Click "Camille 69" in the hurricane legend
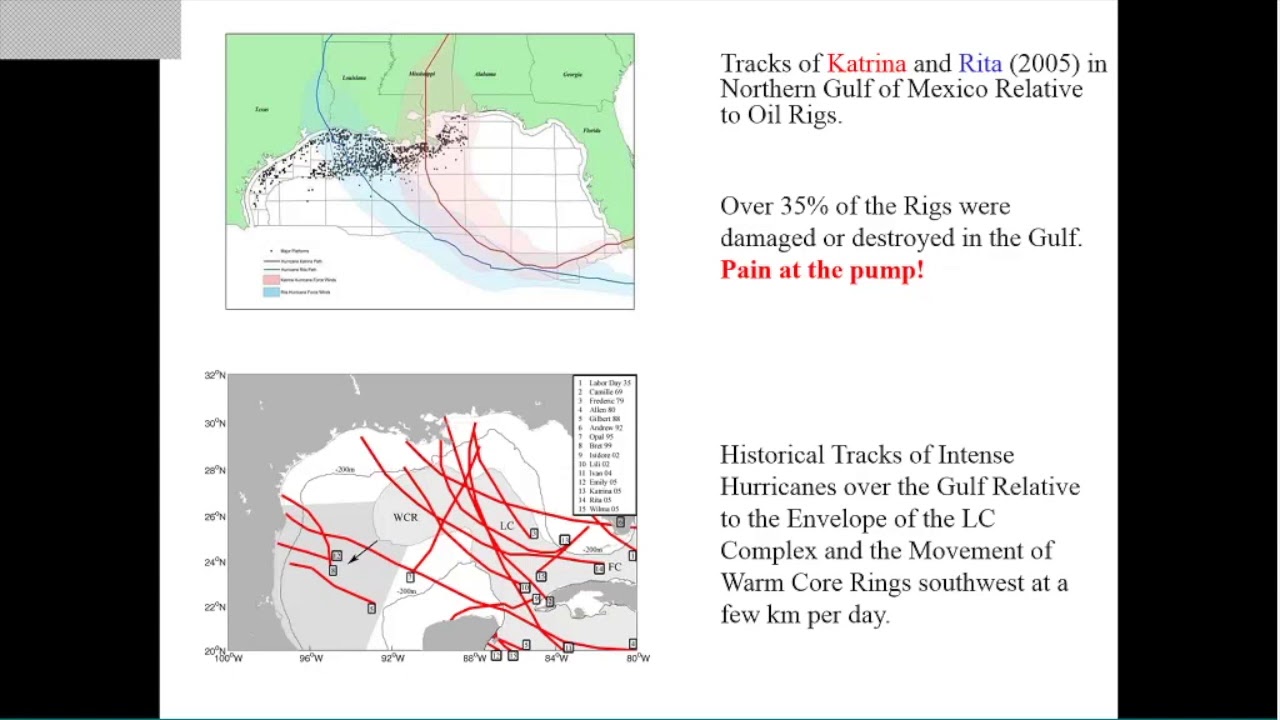 click(606, 392)
